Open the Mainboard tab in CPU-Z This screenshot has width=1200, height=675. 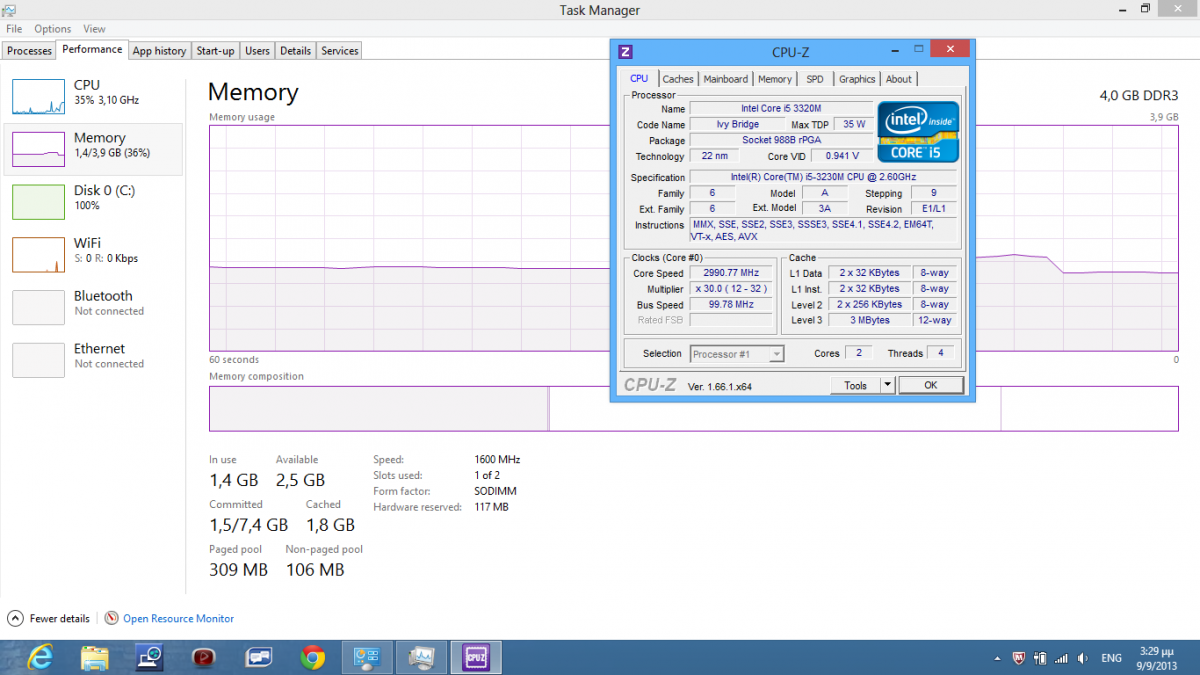pos(725,79)
